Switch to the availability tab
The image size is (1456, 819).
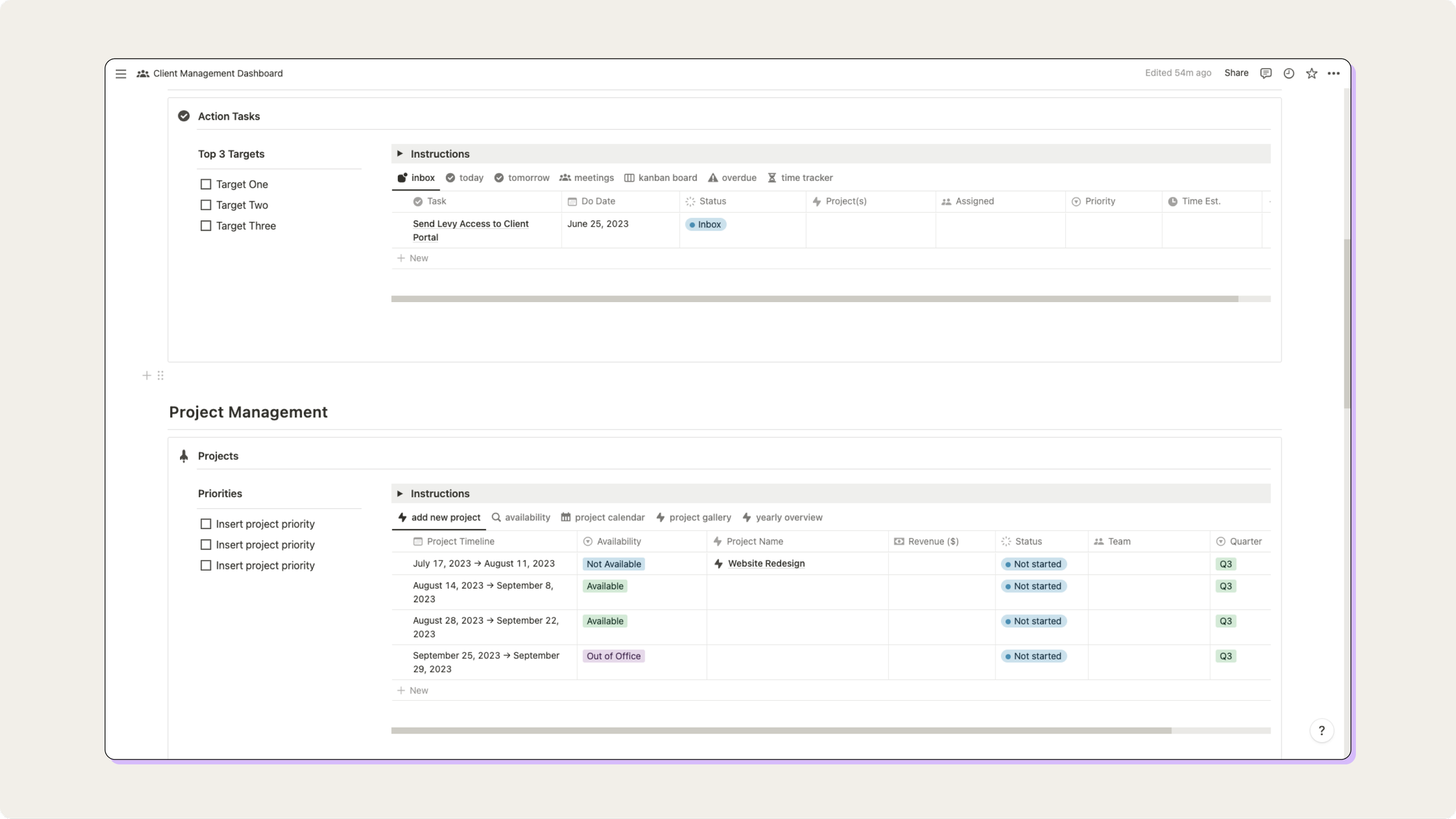click(521, 517)
